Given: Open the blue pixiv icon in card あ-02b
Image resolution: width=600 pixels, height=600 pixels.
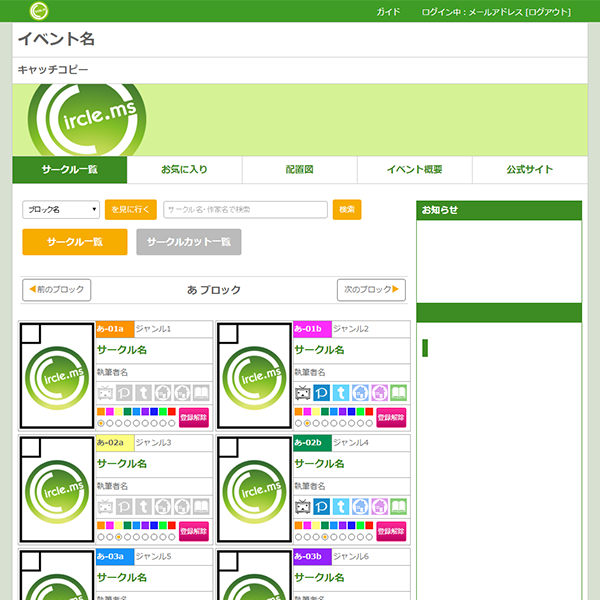Looking at the screenshot, I should [x=321, y=507].
